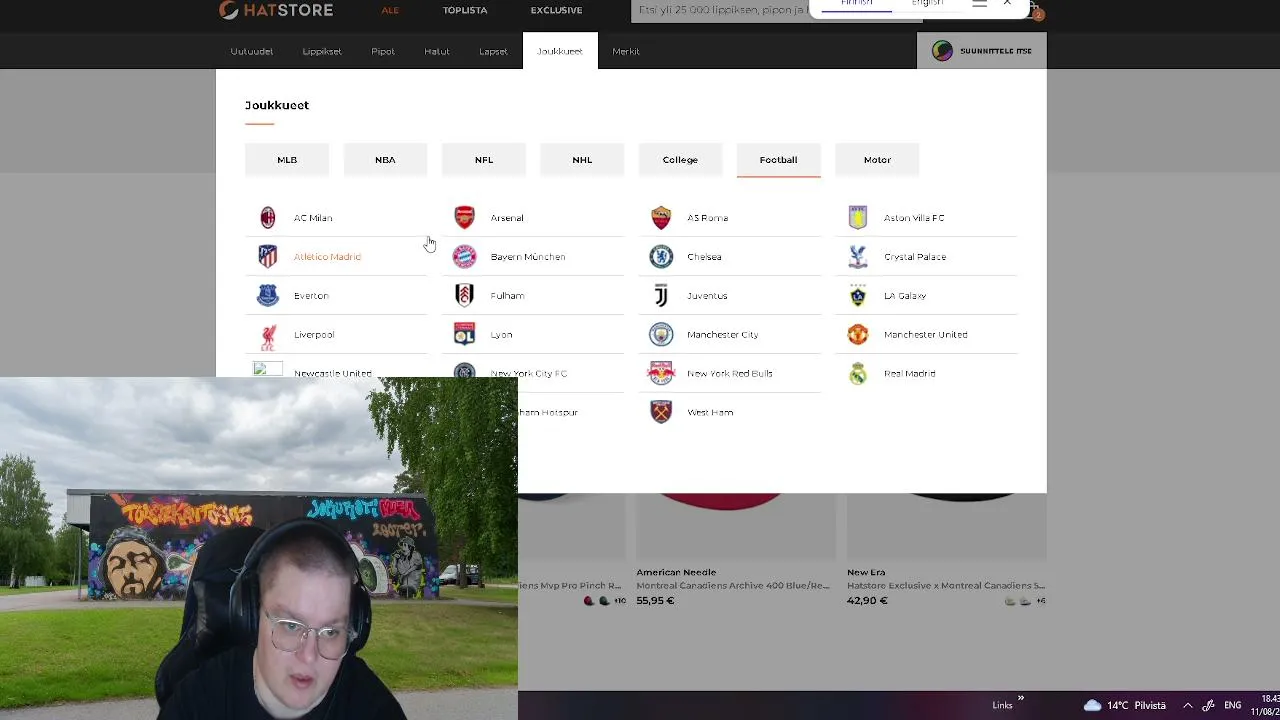This screenshot has height=720, width=1280.
Task: Pick the Manchester United crest
Action: click(x=858, y=335)
